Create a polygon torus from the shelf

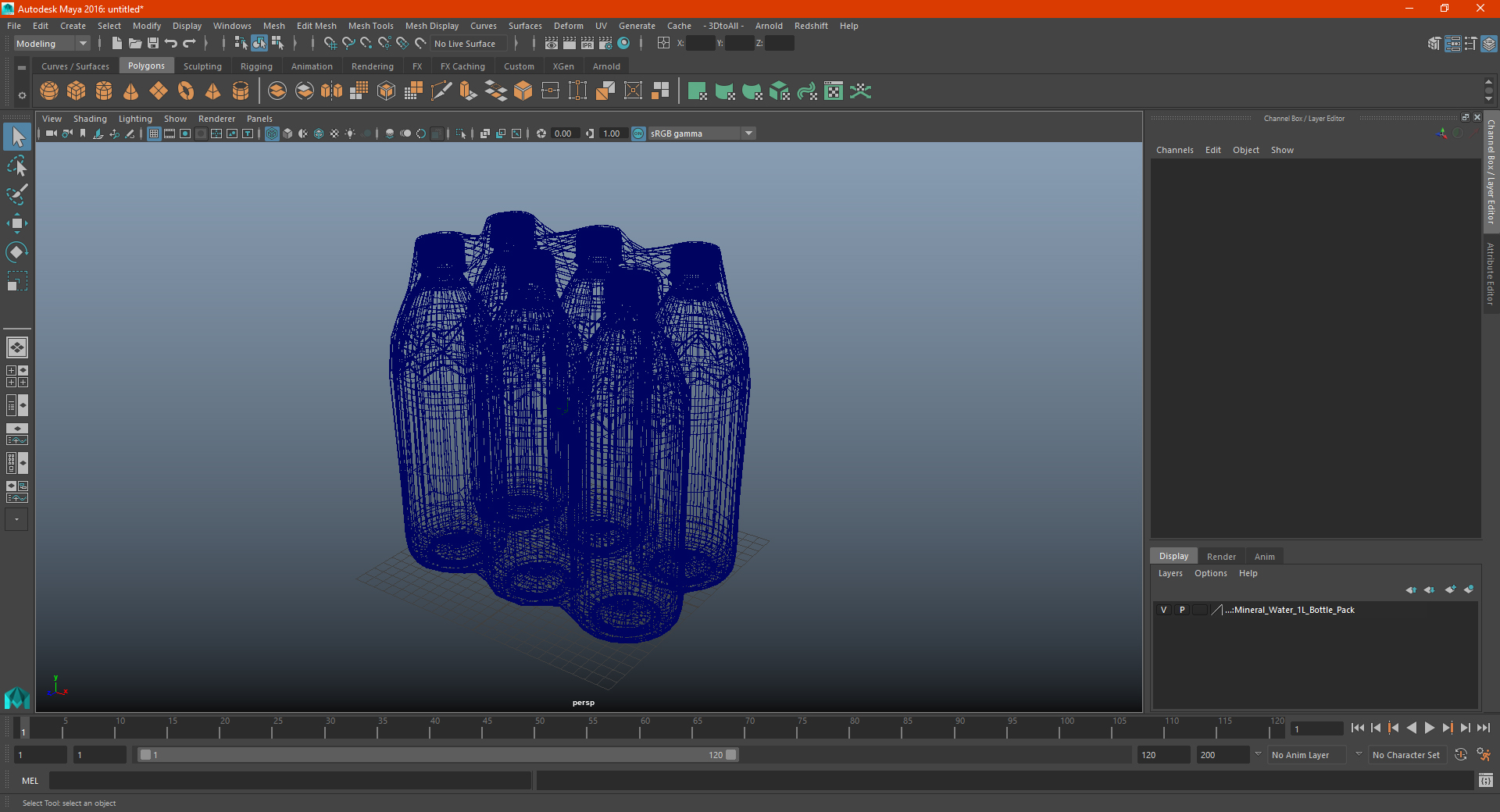pyautogui.click(x=186, y=91)
